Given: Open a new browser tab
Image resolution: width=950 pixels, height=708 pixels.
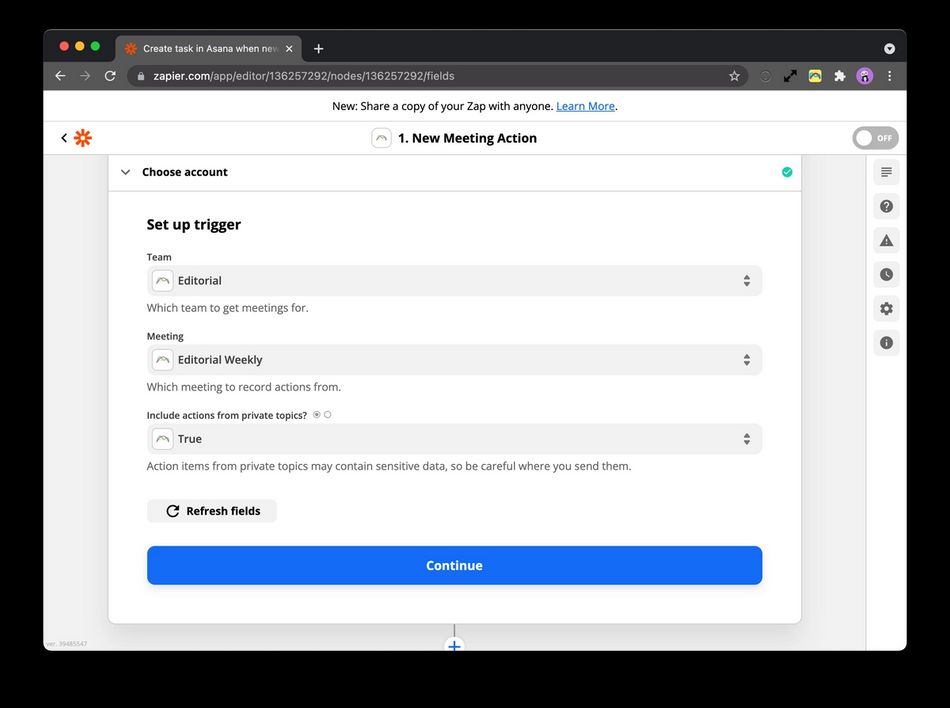Looking at the screenshot, I should pos(319,48).
